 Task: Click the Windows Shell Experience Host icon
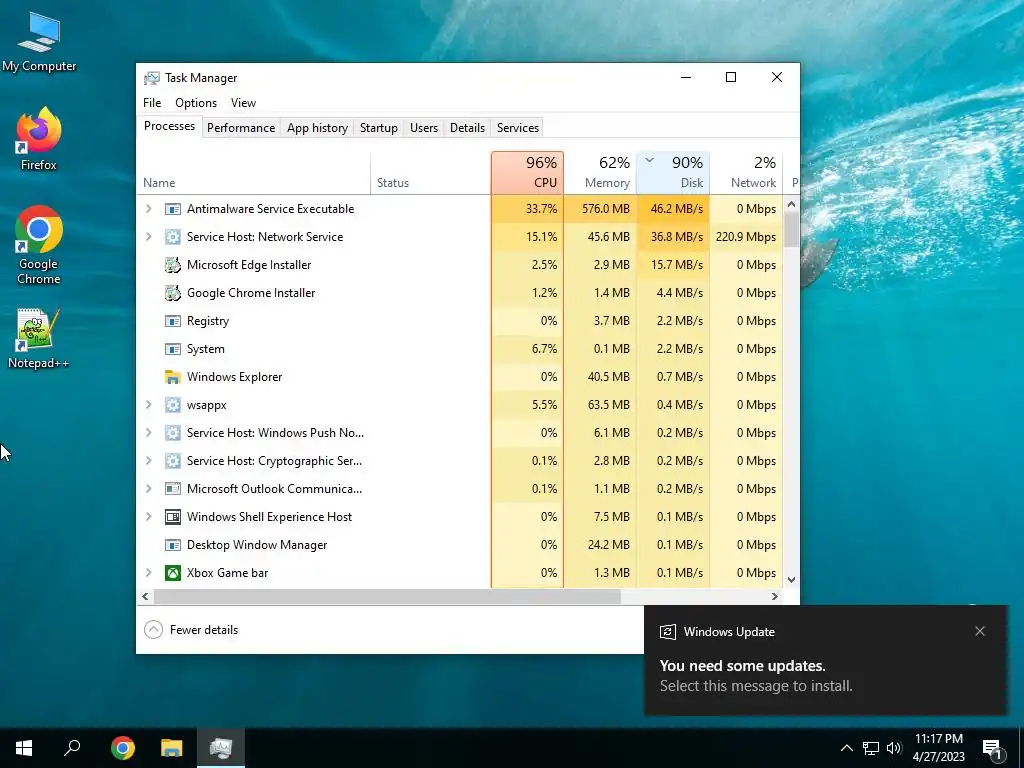[172, 517]
